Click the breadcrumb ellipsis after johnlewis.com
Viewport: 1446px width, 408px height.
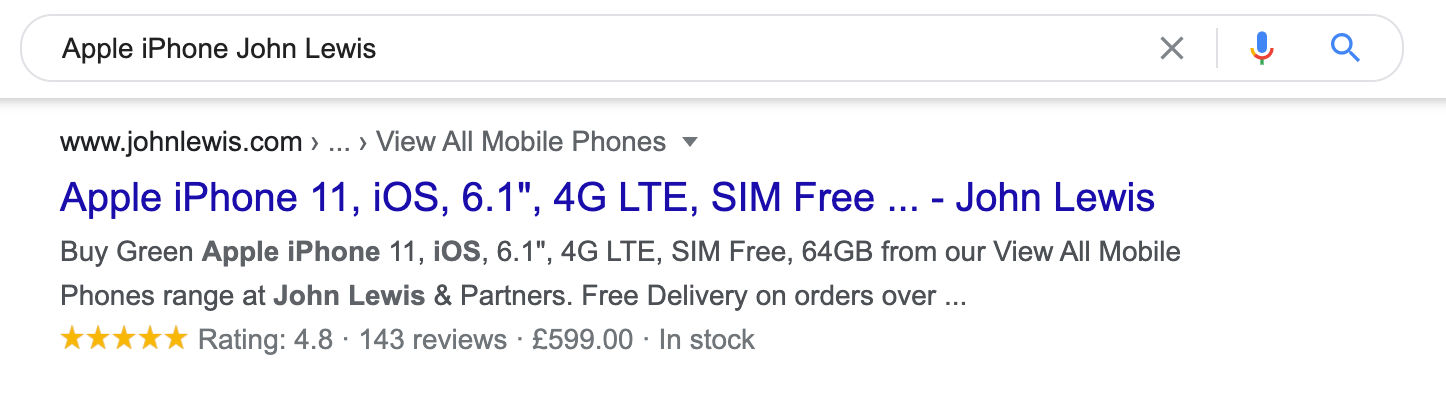339,143
